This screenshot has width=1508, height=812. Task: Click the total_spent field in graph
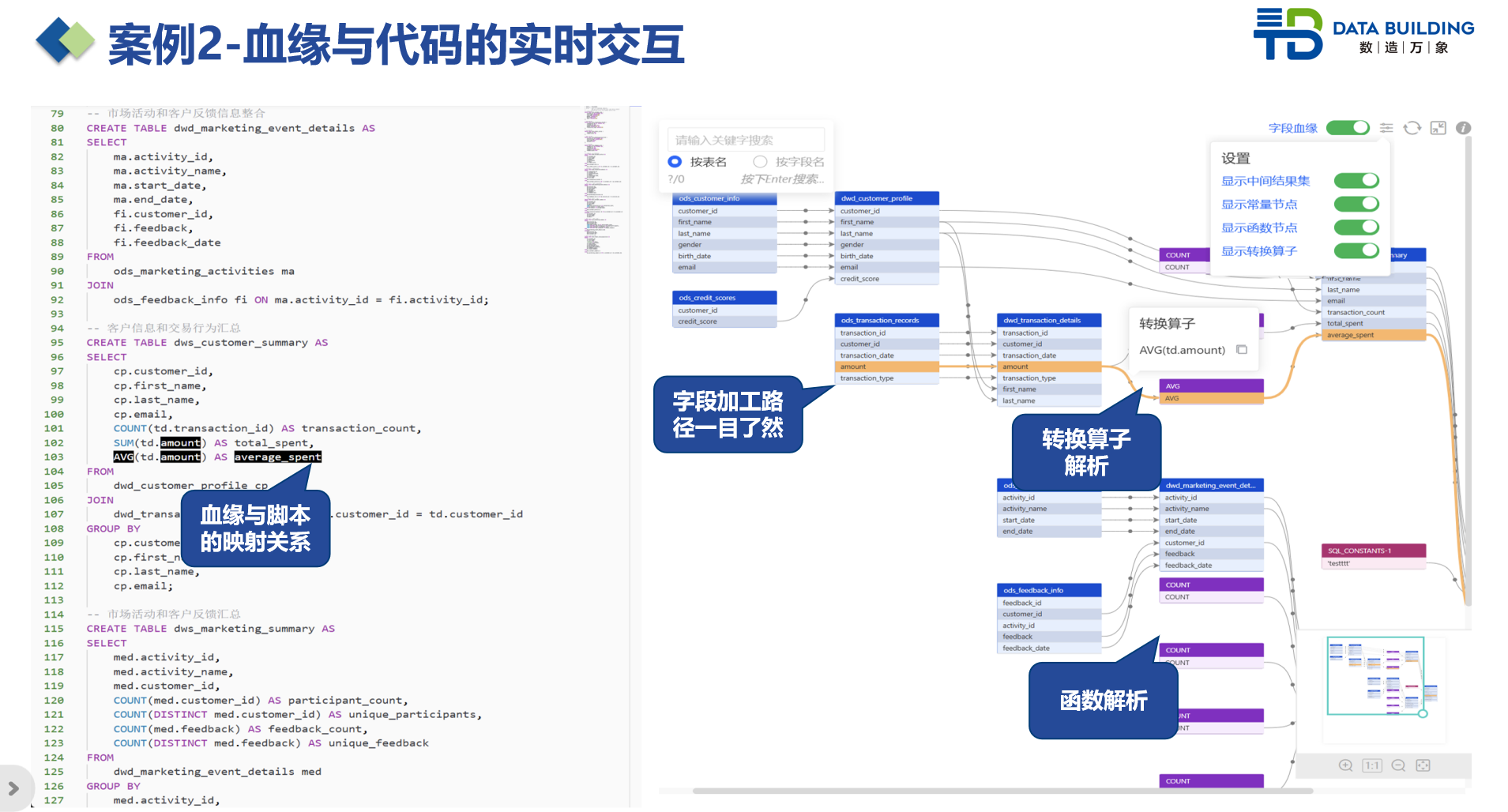[x=1374, y=323]
